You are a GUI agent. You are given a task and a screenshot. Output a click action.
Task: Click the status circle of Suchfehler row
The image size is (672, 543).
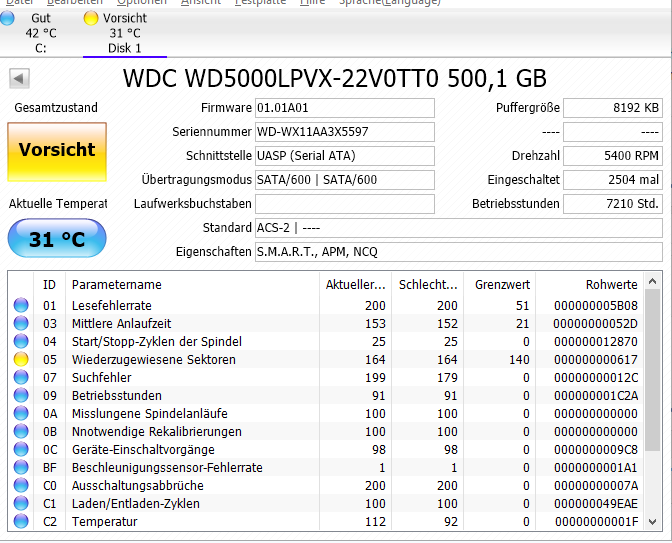[x=21, y=377]
